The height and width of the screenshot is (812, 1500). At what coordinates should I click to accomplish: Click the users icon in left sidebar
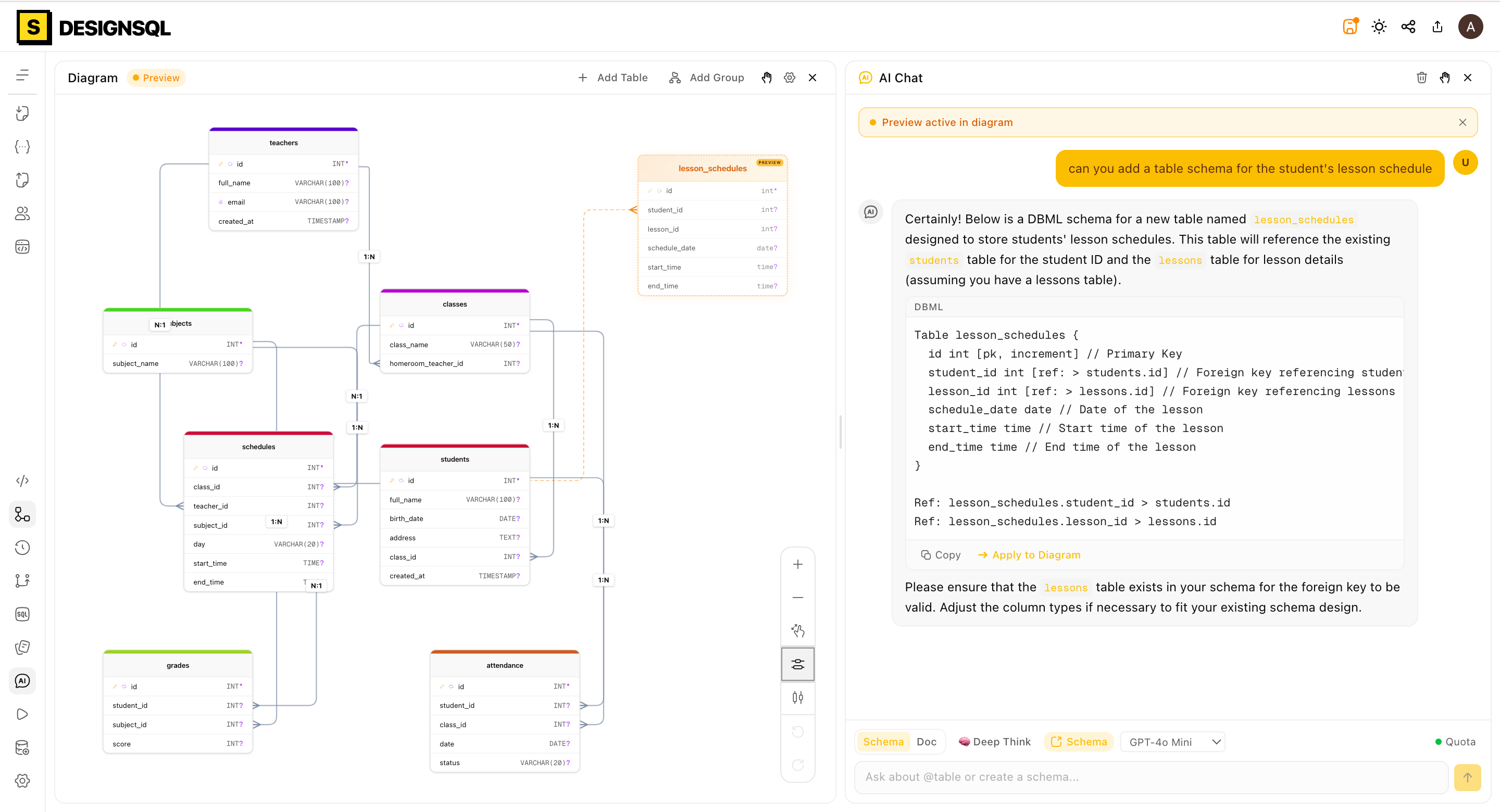(x=22, y=213)
